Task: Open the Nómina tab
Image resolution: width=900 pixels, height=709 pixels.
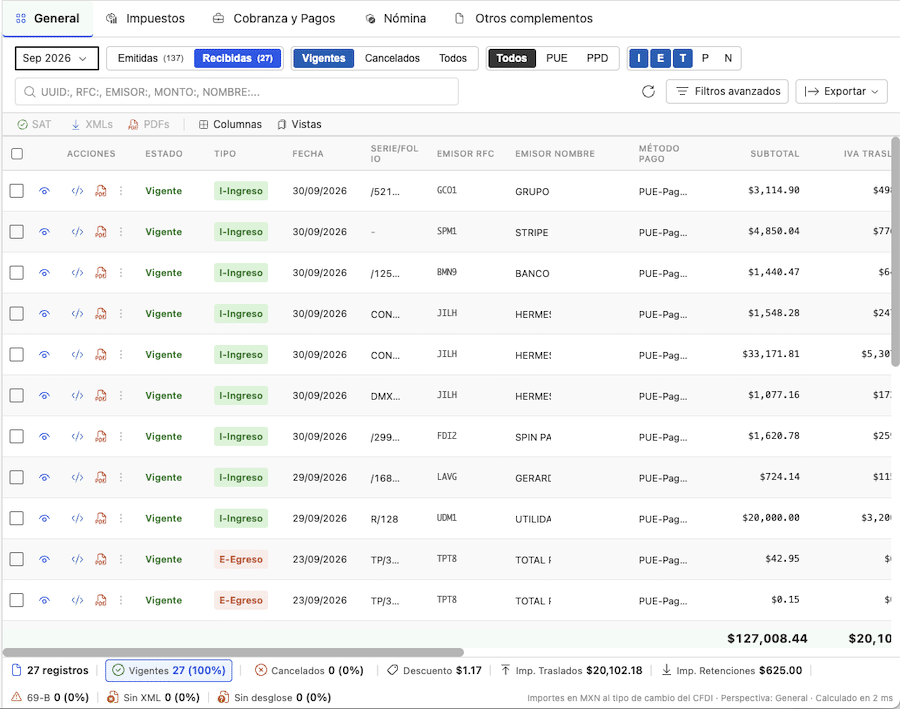Action: [x=396, y=18]
